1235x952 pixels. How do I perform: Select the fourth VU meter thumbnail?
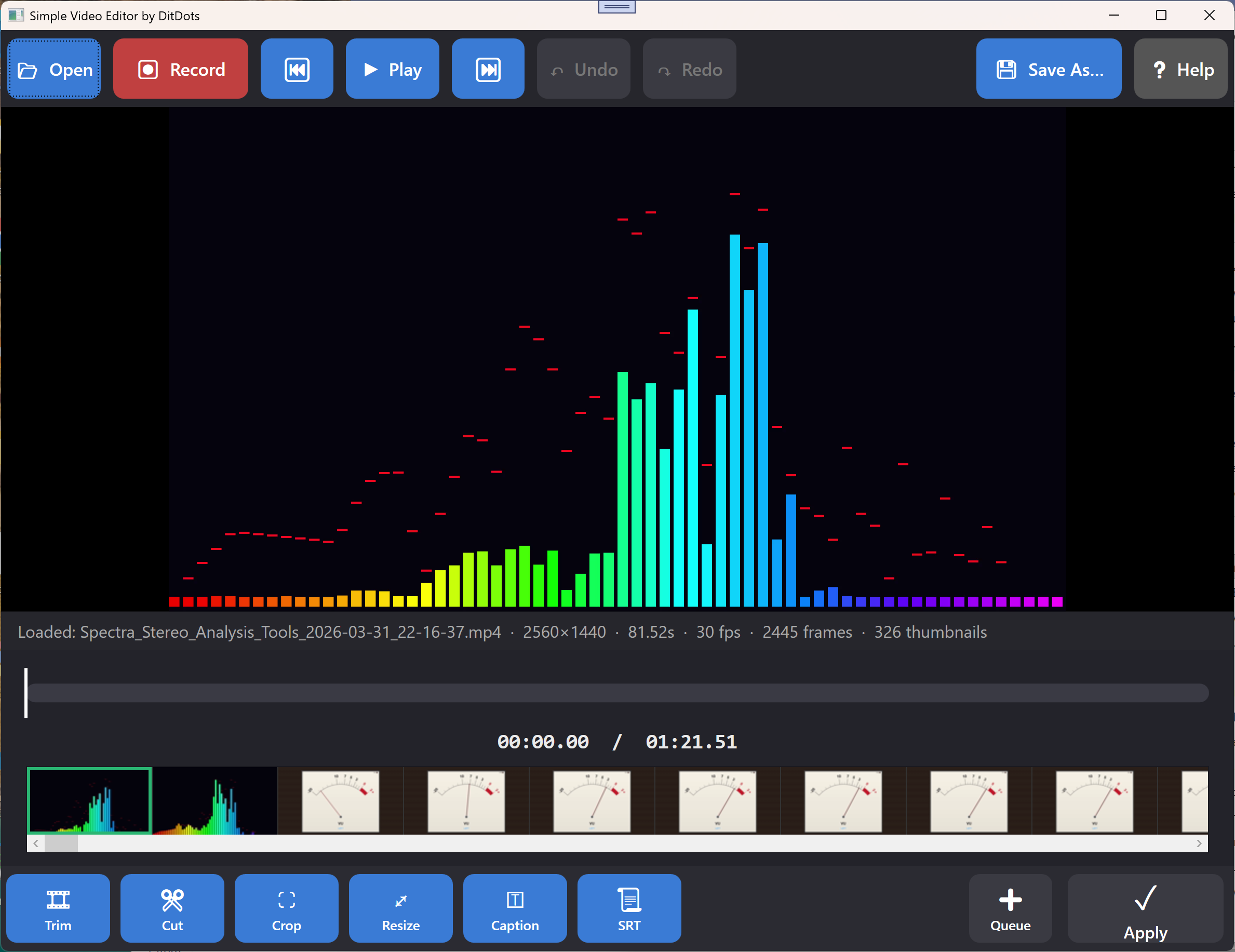point(718,800)
